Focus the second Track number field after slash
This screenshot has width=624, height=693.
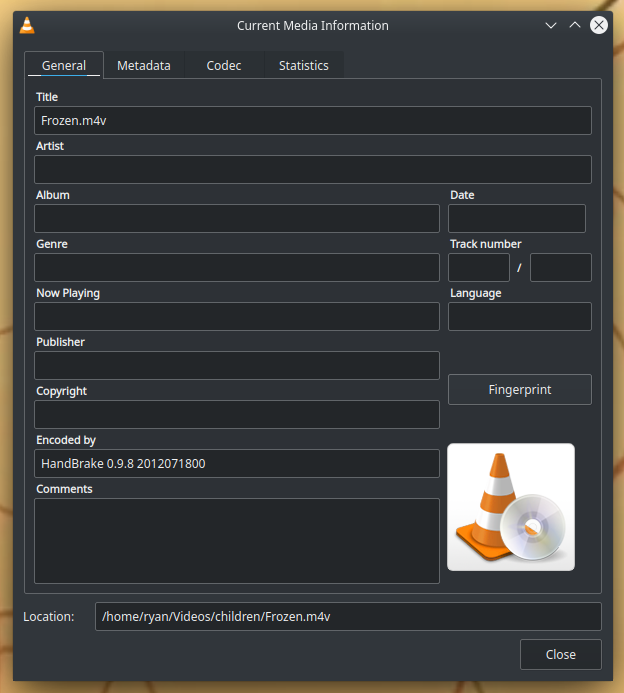(561, 267)
